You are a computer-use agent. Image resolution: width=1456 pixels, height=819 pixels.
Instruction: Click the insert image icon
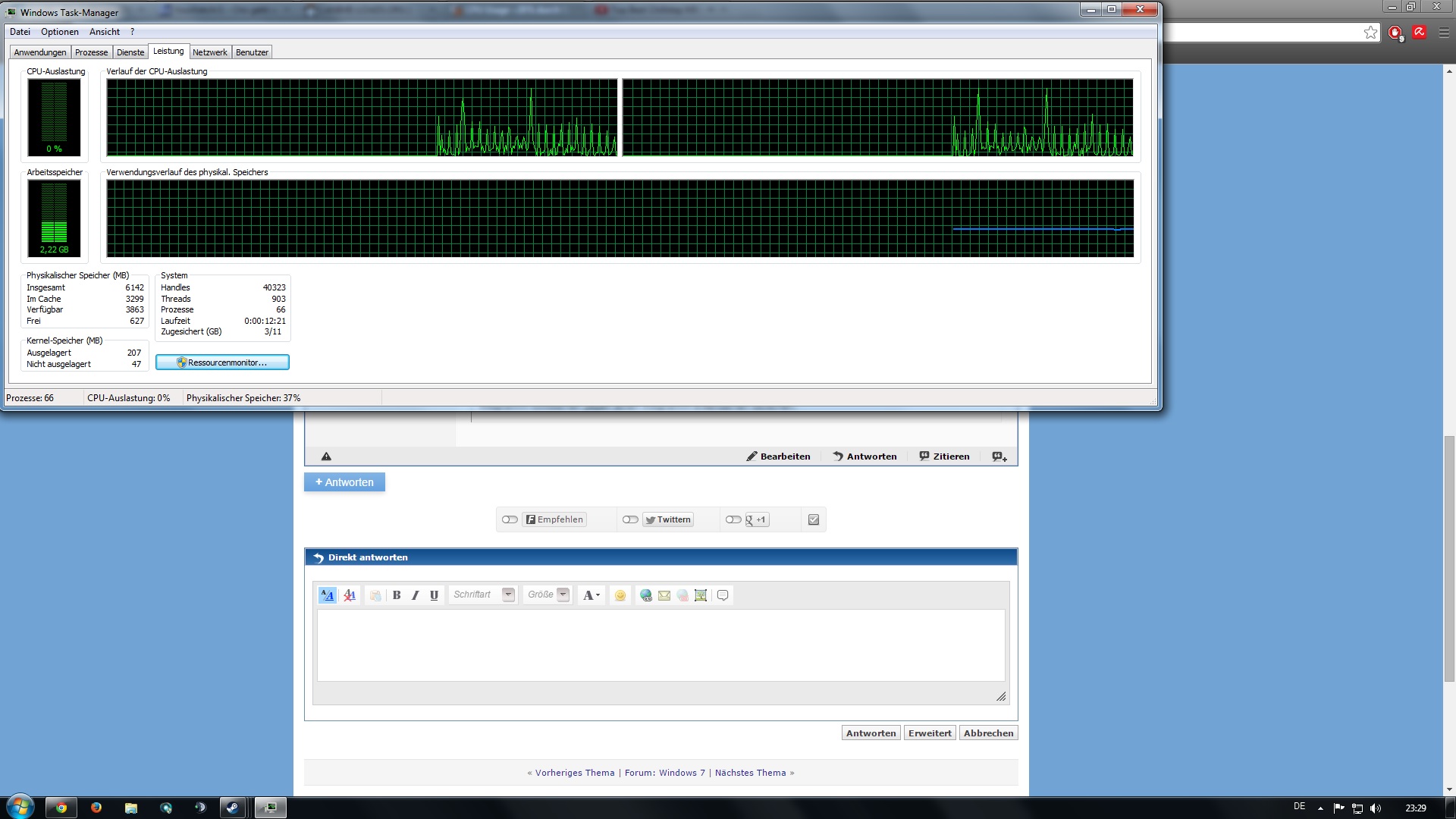point(701,595)
